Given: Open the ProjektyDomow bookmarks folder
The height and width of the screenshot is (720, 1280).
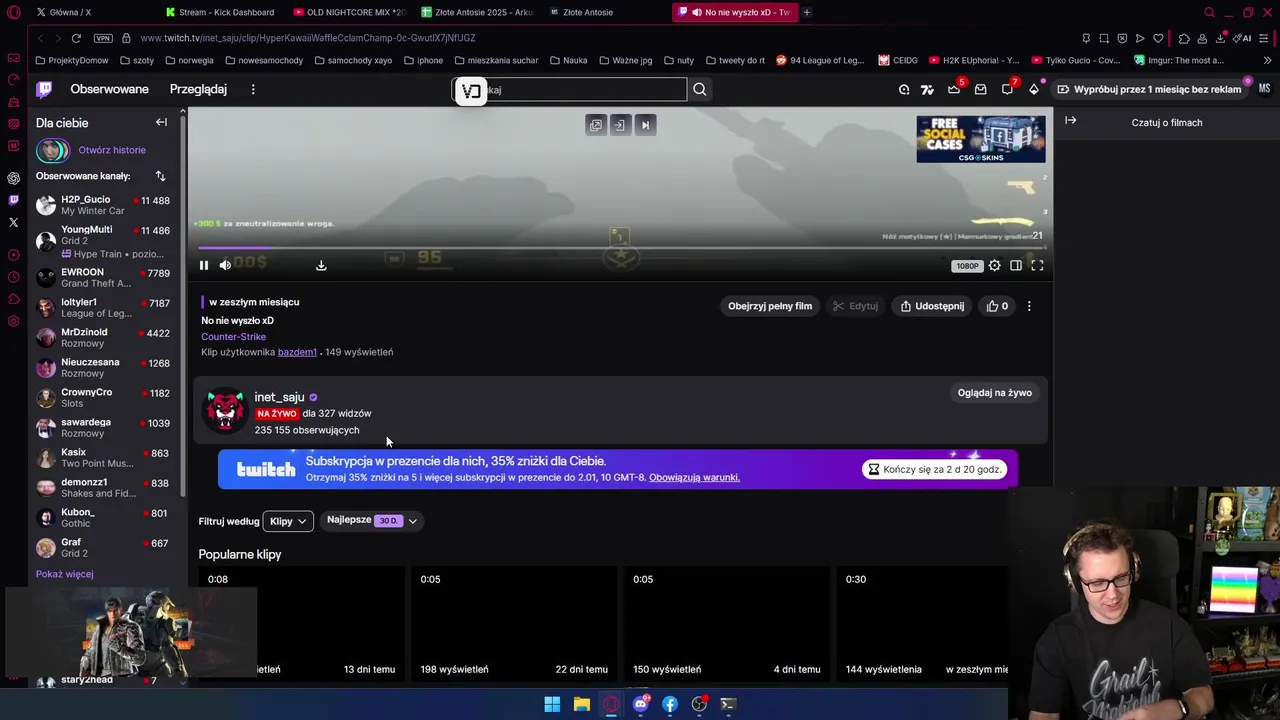Looking at the screenshot, I should 72,60.
